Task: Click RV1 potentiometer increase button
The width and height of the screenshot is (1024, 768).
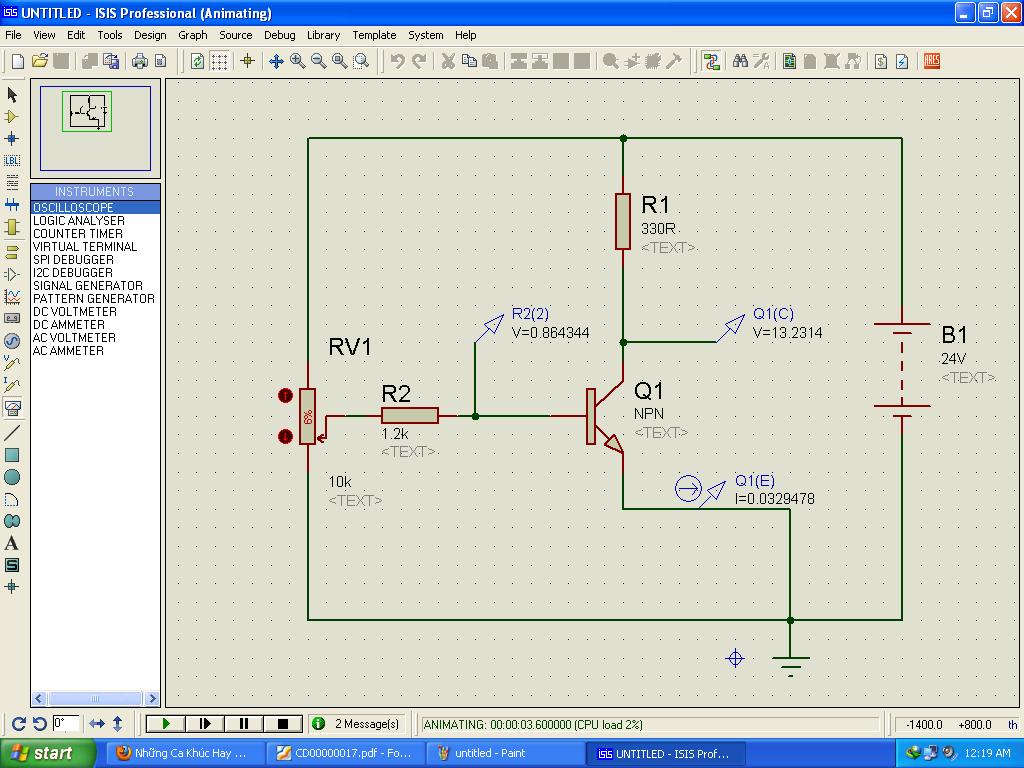Action: coord(285,396)
